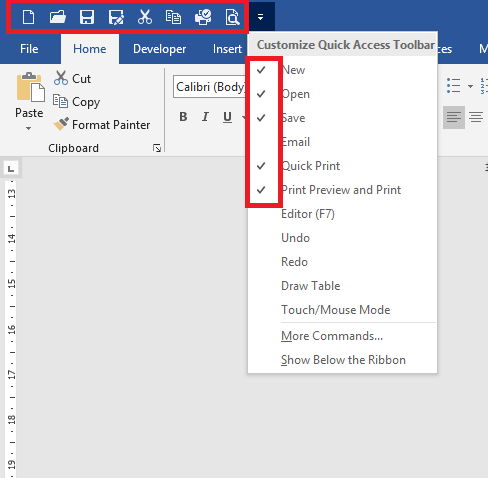Check Undo in the customize menu
488x478 pixels.
tap(342, 238)
